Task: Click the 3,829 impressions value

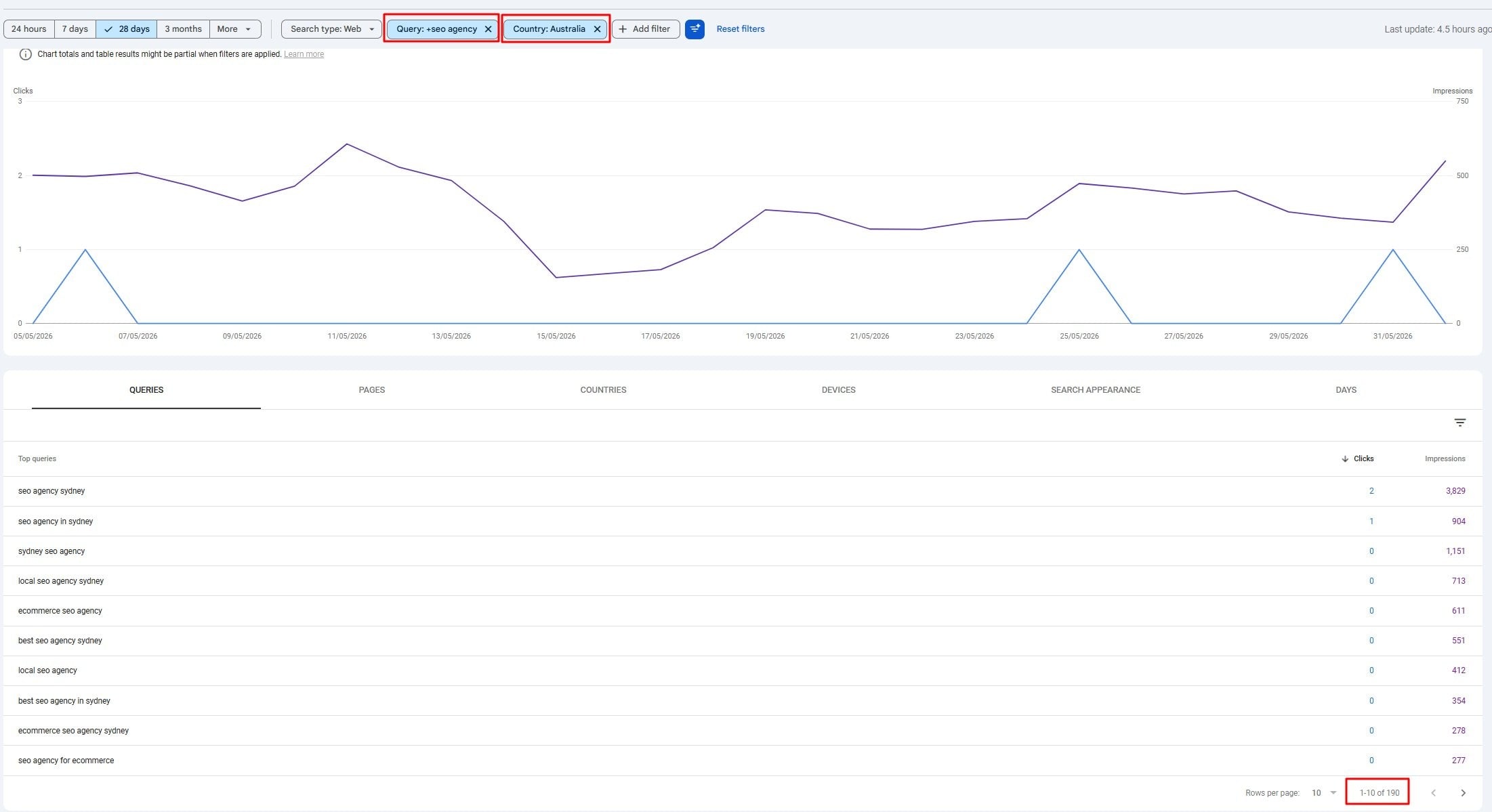Action: tap(1455, 491)
